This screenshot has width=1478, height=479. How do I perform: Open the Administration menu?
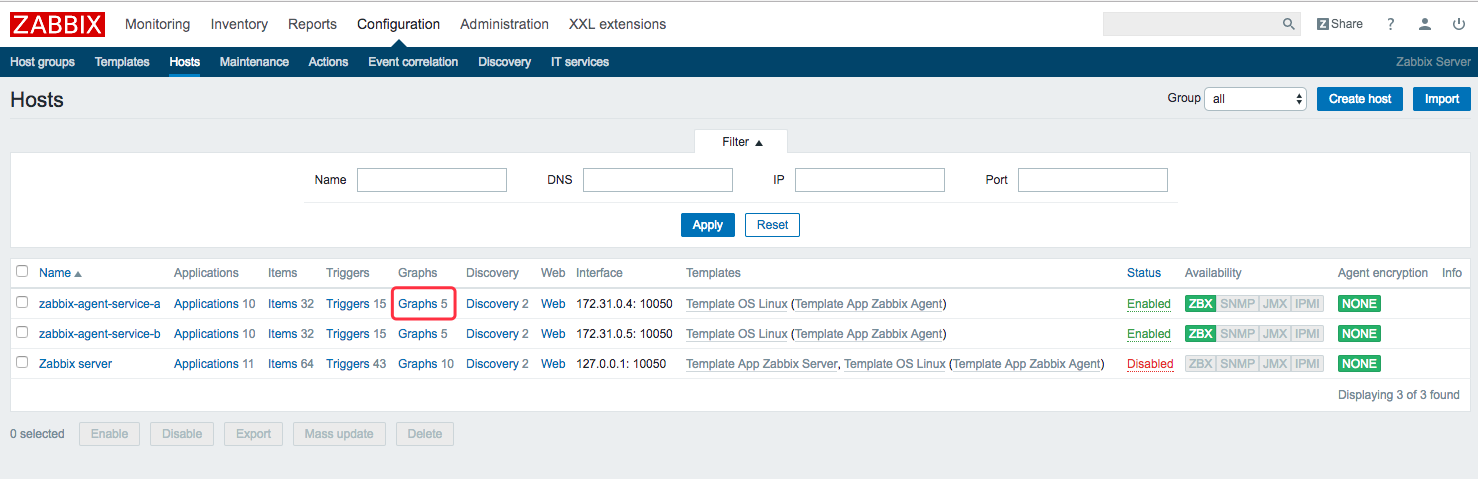pyautogui.click(x=504, y=24)
